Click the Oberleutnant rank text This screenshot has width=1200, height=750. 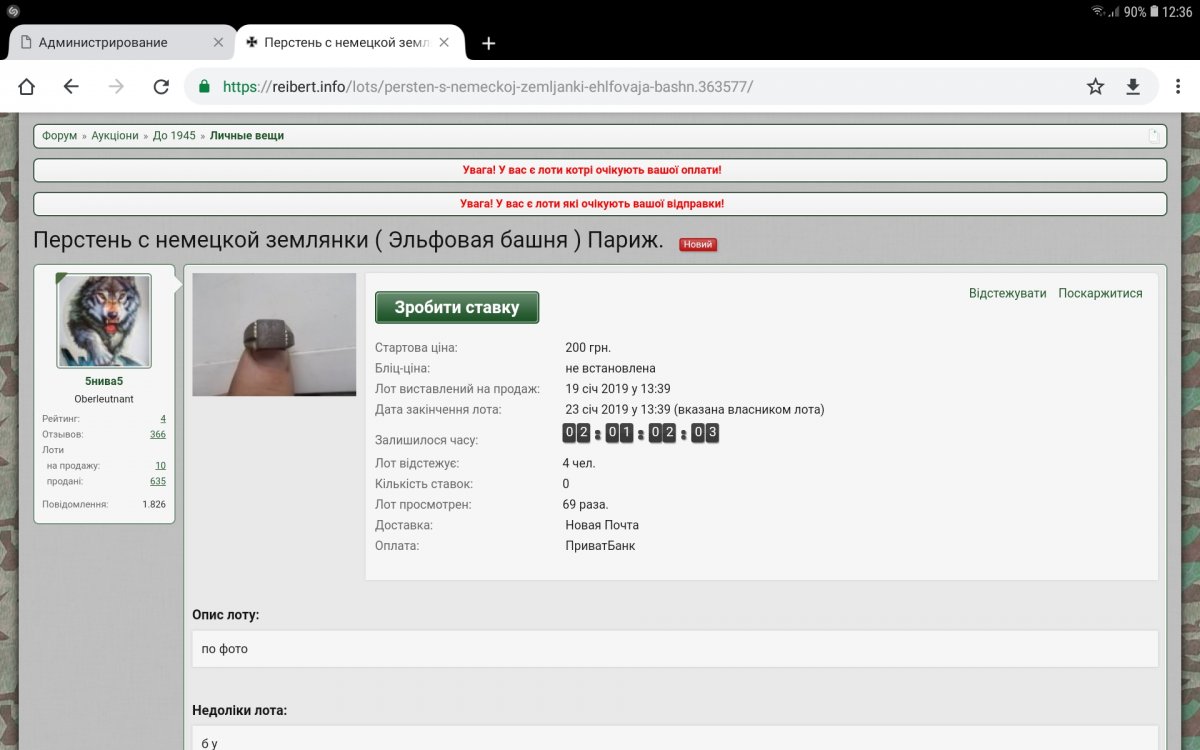click(x=104, y=399)
